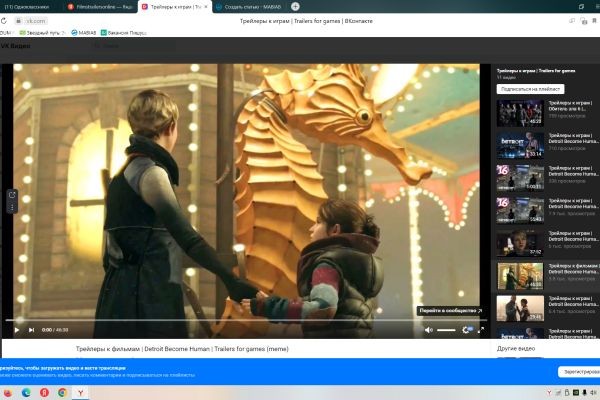The height and width of the screenshot is (400, 600).
Task: Enter fullscreen mode in the video player
Action: coord(481,330)
